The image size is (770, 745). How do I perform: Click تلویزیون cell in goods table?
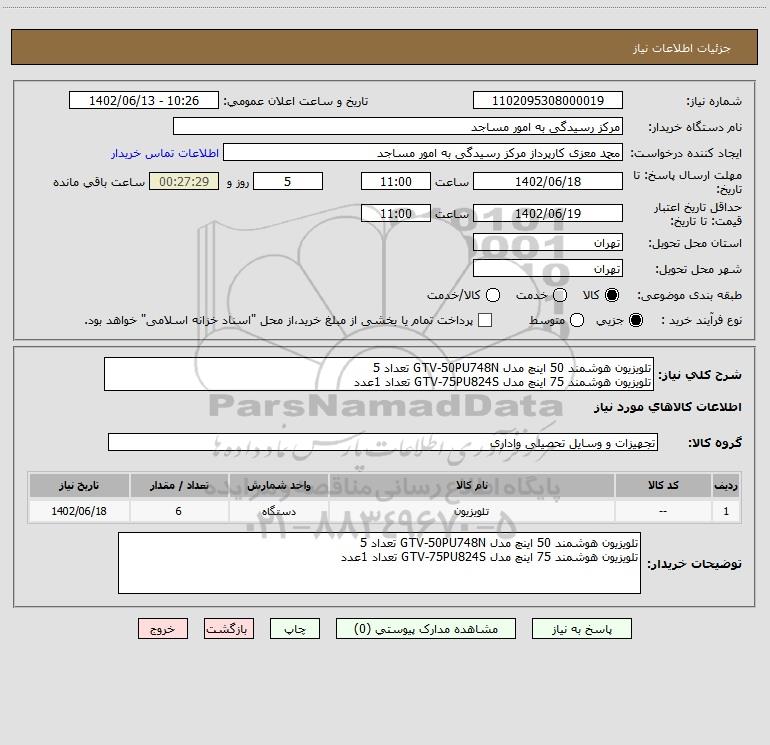pyautogui.click(x=471, y=511)
